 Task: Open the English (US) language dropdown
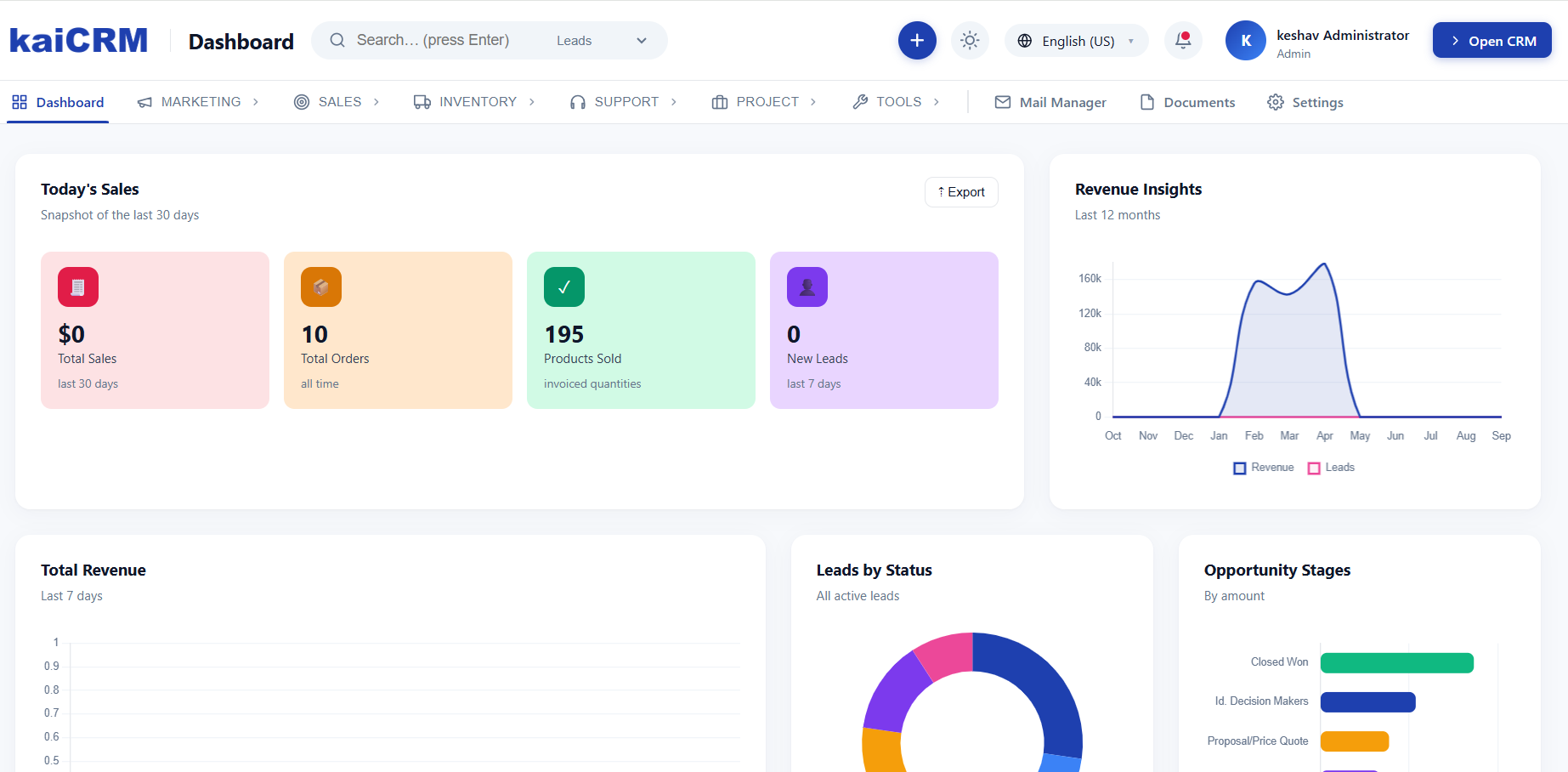(x=1077, y=41)
